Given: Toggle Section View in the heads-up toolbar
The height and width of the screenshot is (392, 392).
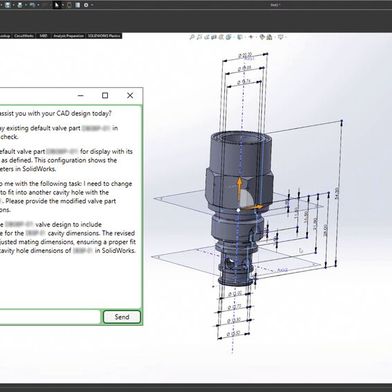Looking at the screenshot, I should click(214, 37).
